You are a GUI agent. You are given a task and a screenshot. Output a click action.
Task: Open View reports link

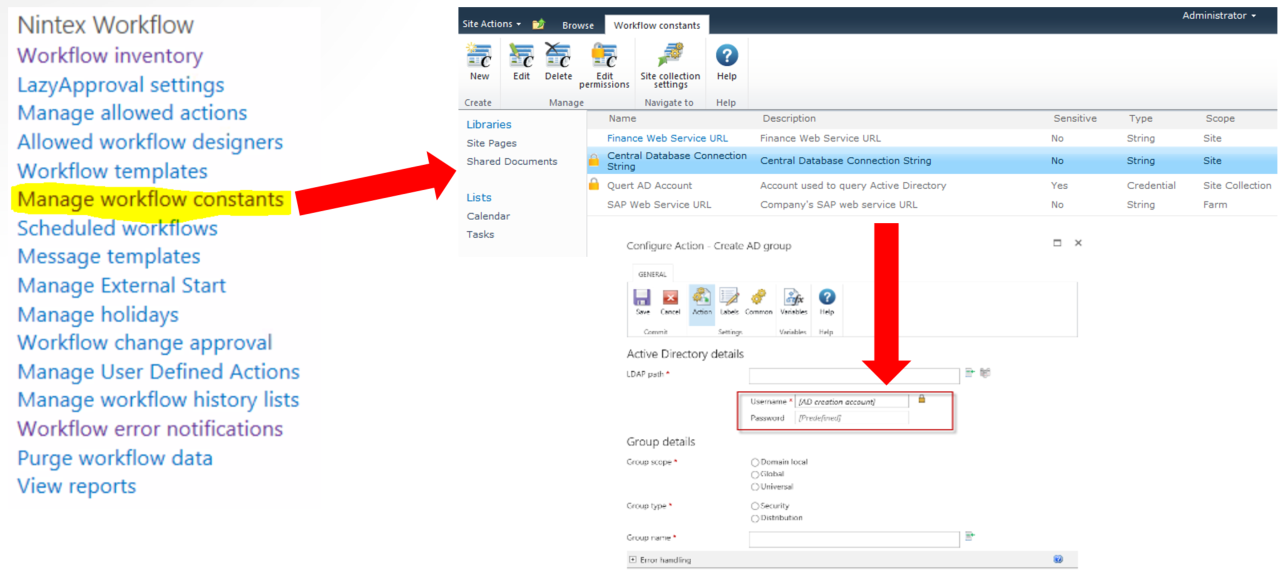[77, 487]
